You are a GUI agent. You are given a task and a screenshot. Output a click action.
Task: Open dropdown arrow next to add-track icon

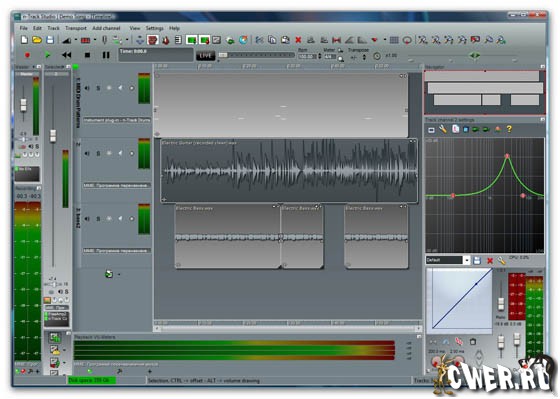point(119,274)
